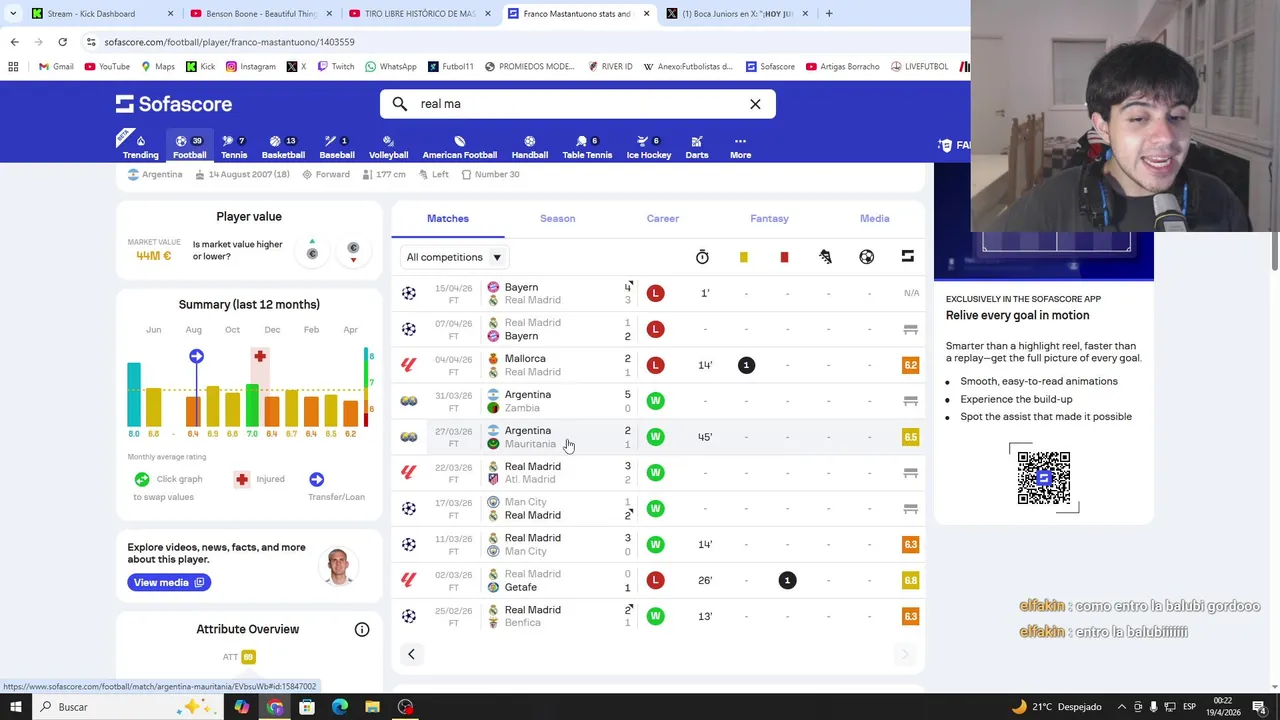Open the Real Madrid vs Benfica match
The image size is (1280, 720).
tap(658, 616)
